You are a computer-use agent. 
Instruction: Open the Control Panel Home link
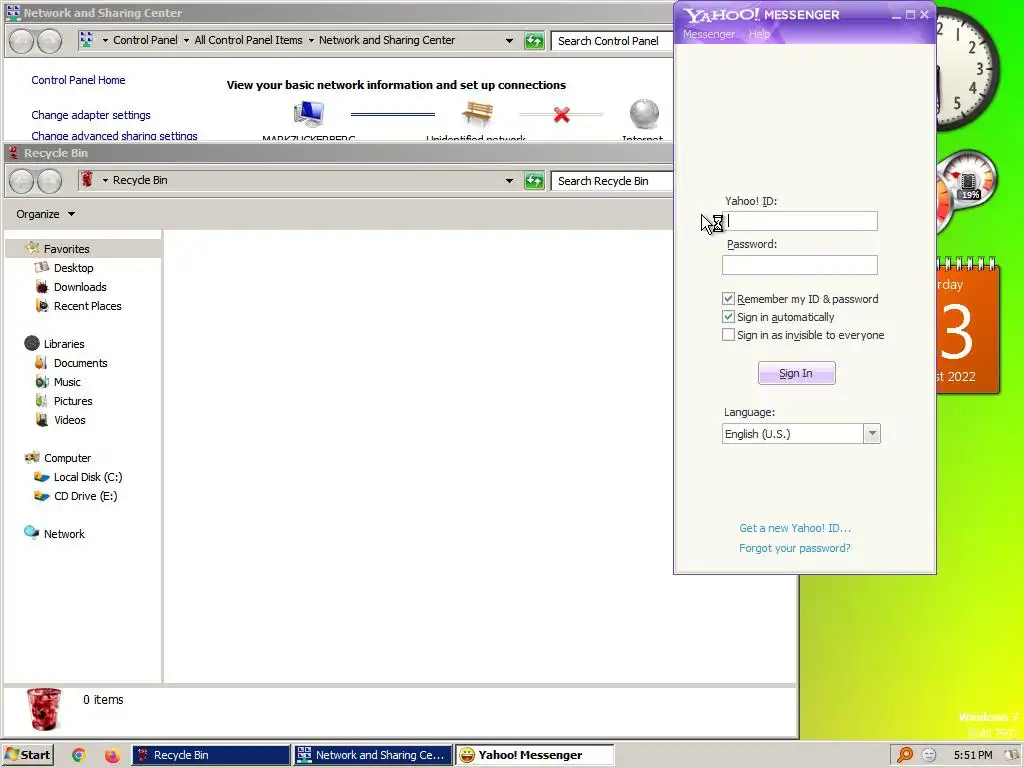(78, 80)
